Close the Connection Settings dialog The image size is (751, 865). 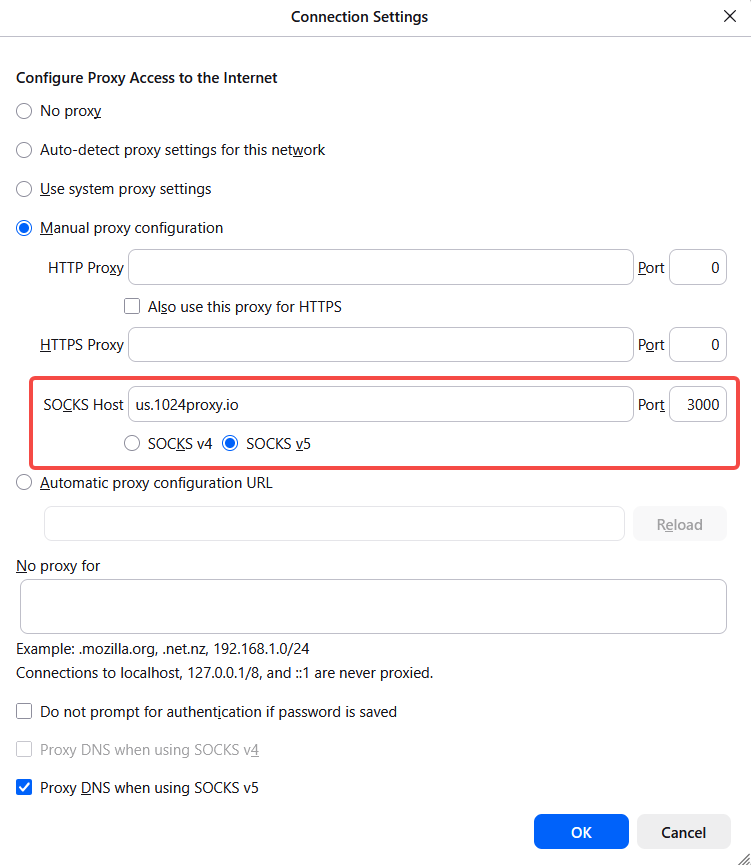[x=729, y=16]
